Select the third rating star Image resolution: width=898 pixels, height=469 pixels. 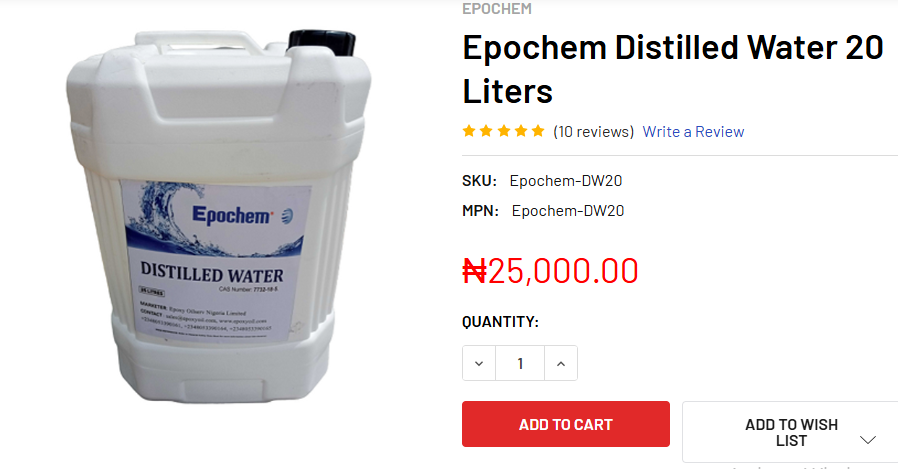coord(503,131)
